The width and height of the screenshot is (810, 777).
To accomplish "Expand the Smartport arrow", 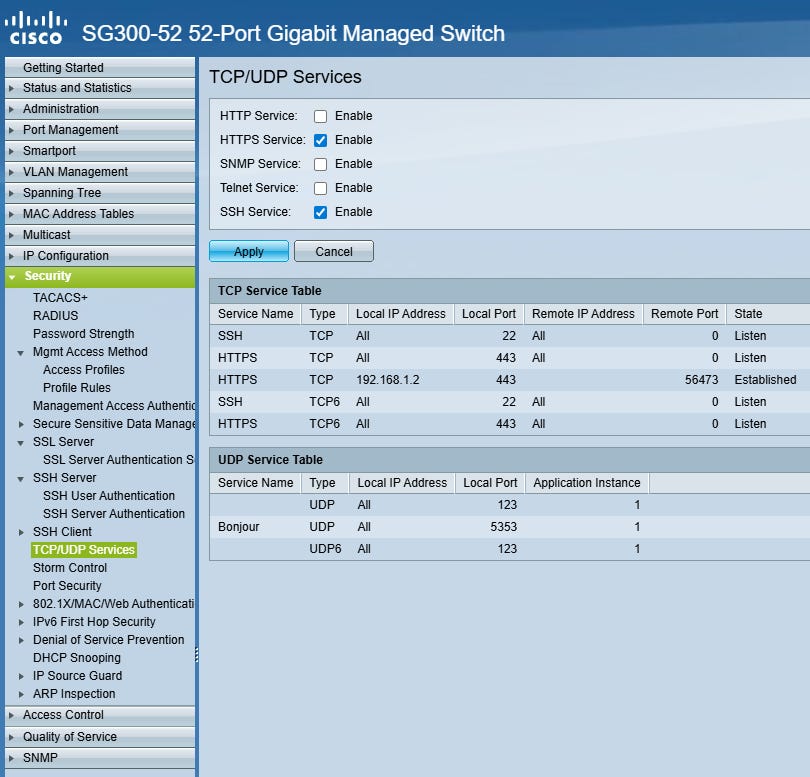I will pyautogui.click(x=11, y=151).
